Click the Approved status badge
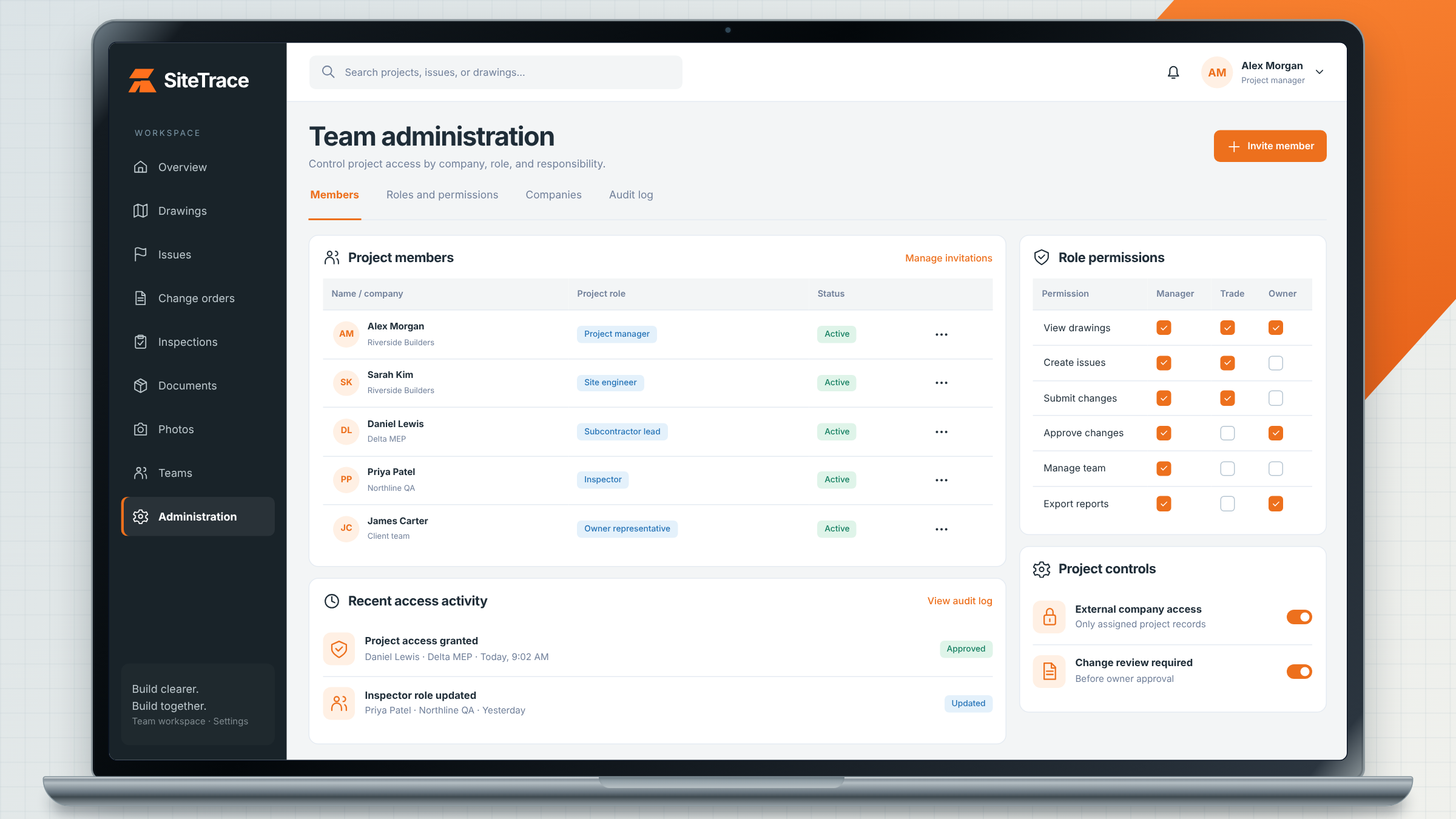The image size is (1456, 819). coord(966,649)
